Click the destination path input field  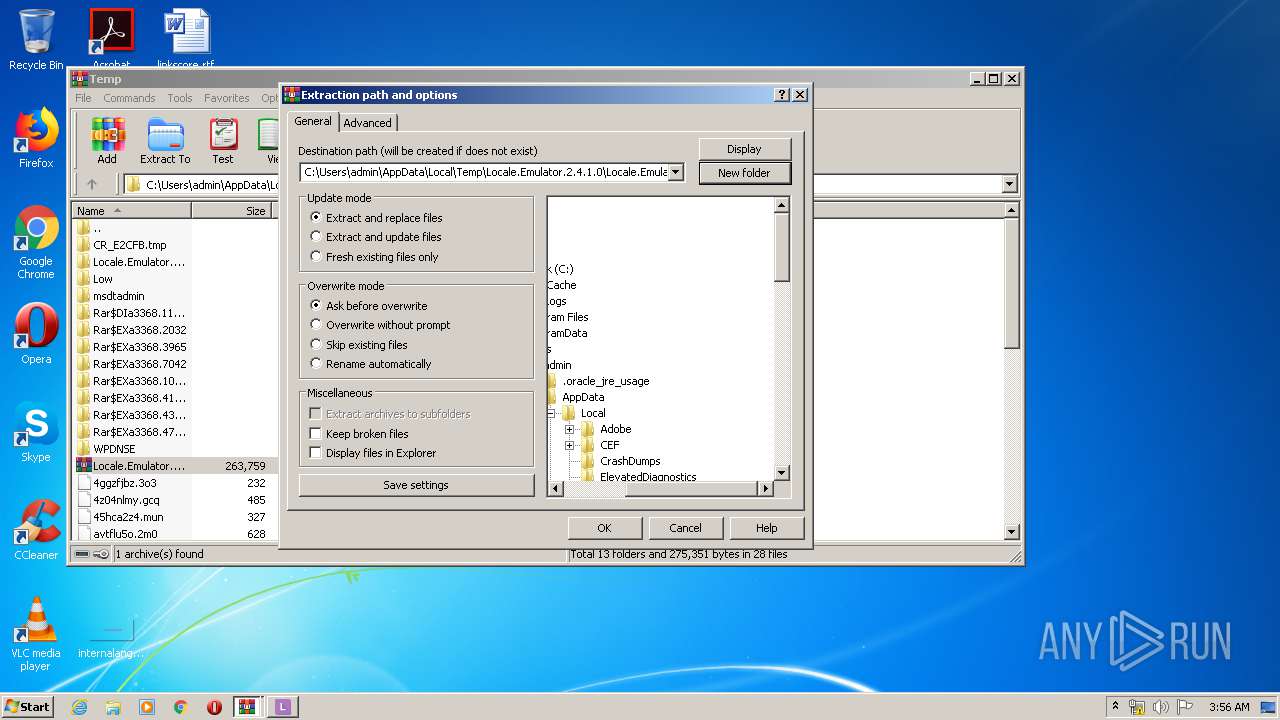click(x=484, y=172)
